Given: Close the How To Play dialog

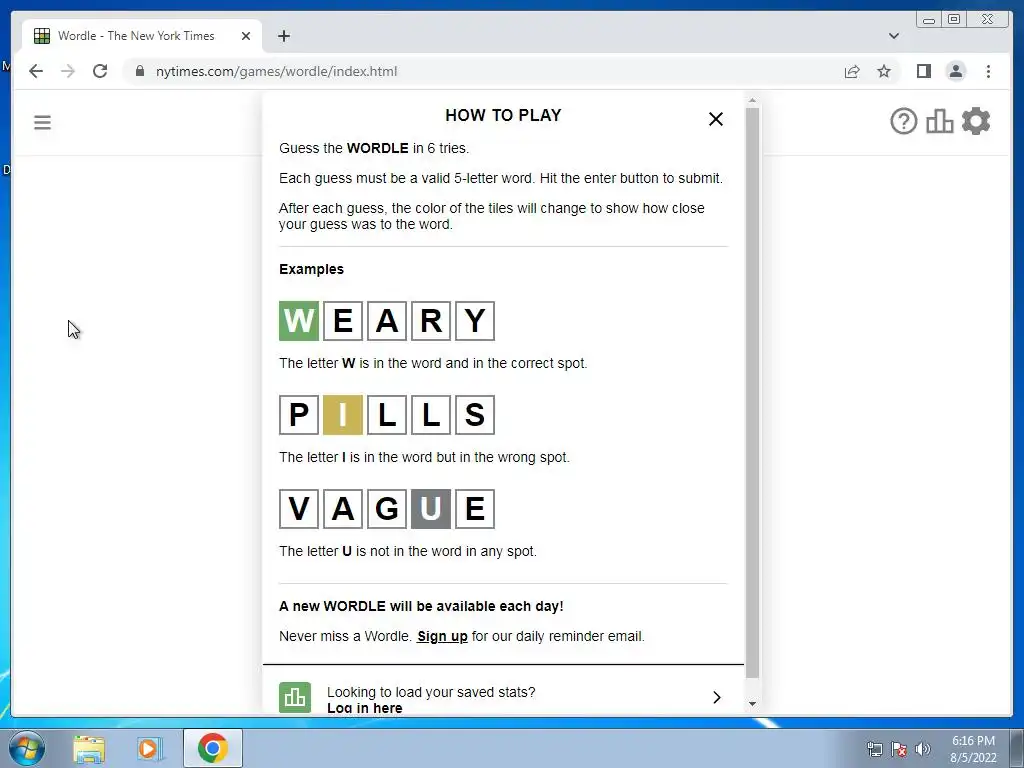Looking at the screenshot, I should click(716, 119).
